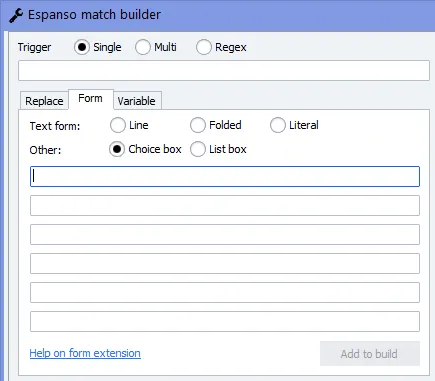
Task: Click the fourth choice input field
Action: [x=225, y=263]
